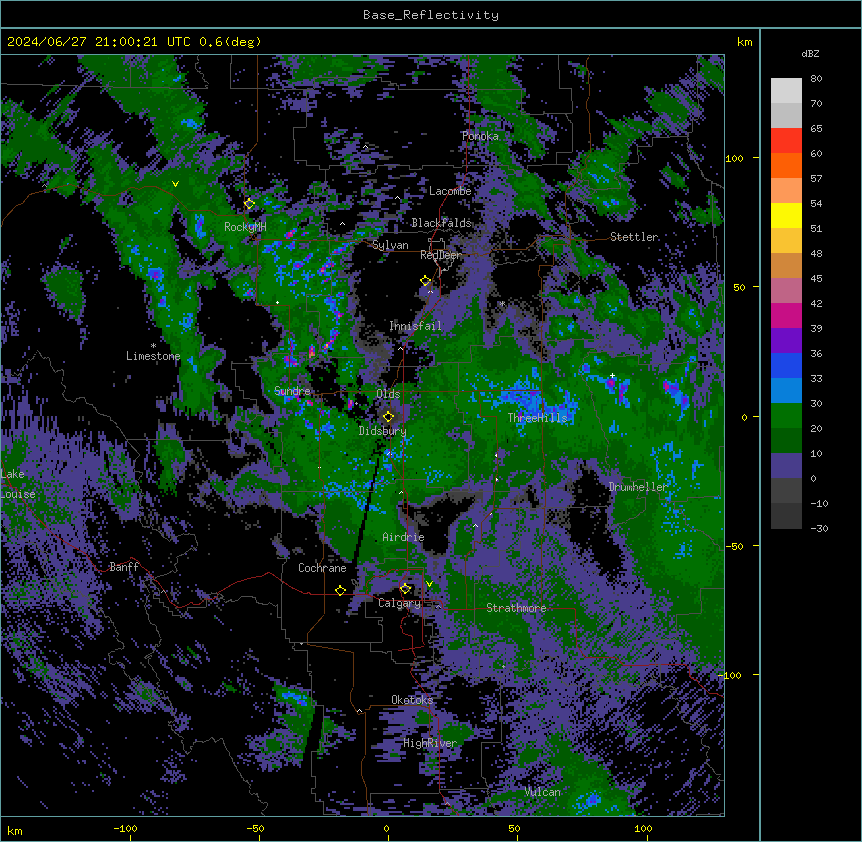
Task: Select the Sundre label
Action: pyautogui.click(x=292, y=391)
